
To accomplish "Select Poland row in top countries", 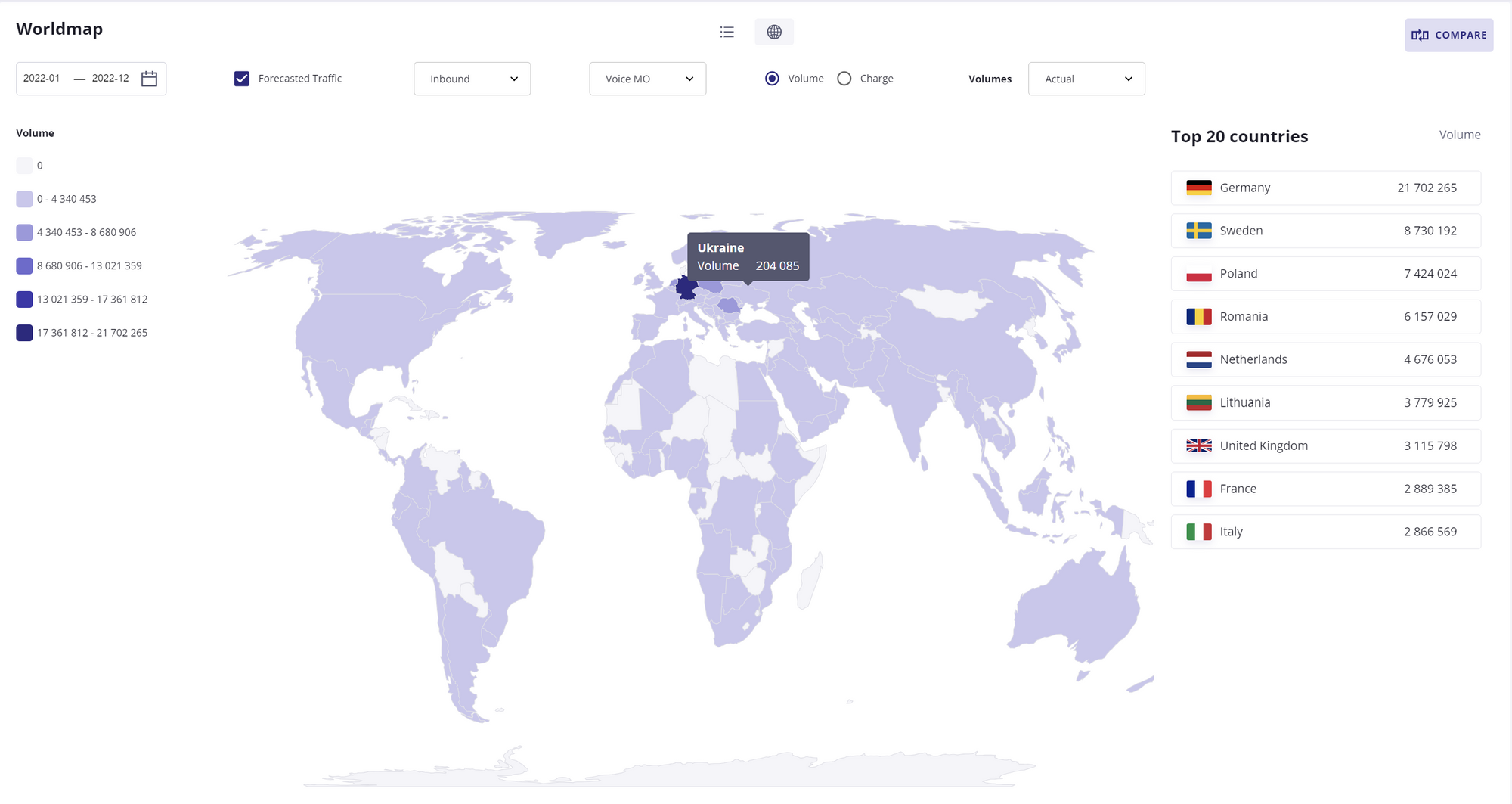I will (1326, 274).
